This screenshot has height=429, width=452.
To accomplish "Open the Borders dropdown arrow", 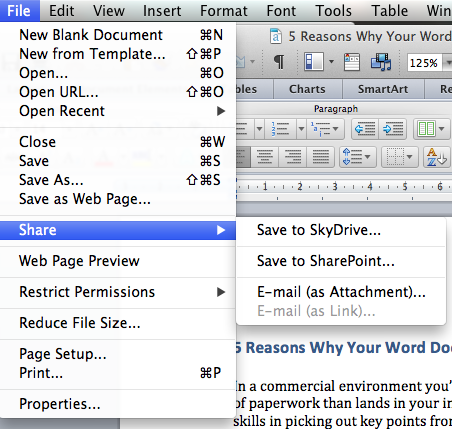I will pyautogui.click(x=410, y=157).
